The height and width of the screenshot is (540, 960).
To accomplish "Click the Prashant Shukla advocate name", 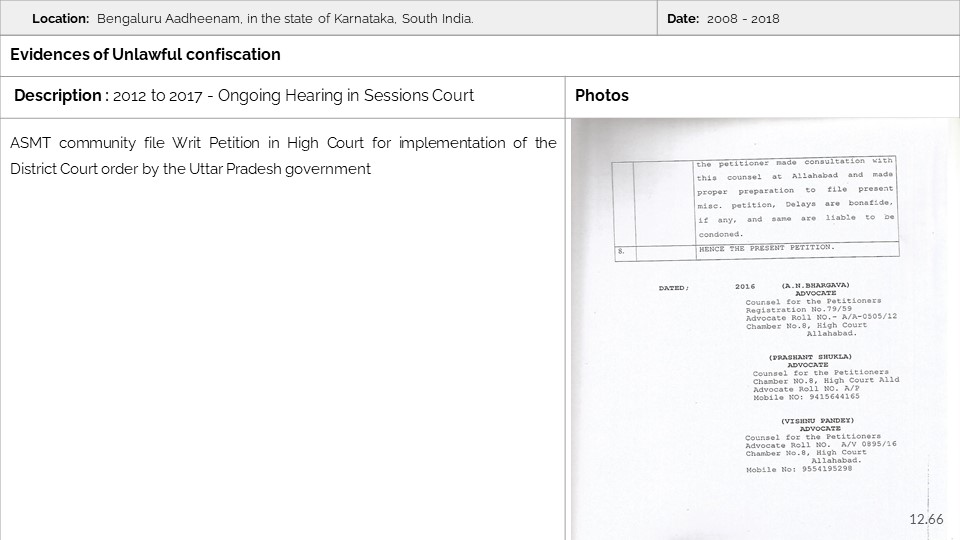I will pos(810,357).
